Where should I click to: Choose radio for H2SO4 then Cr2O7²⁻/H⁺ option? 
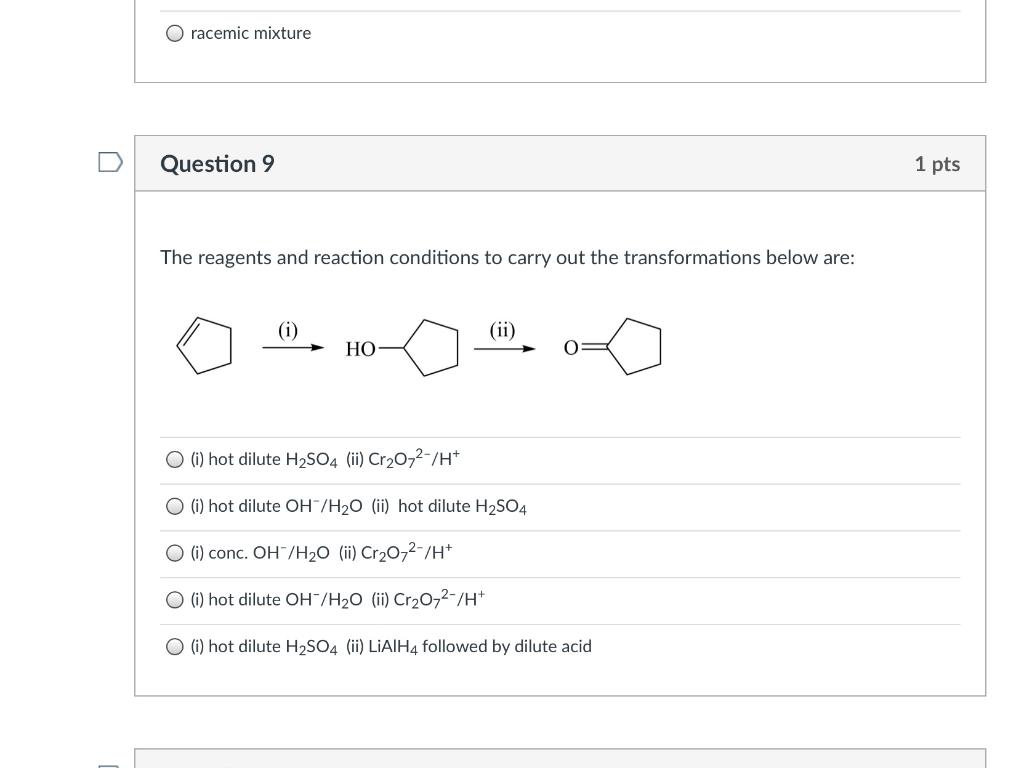click(175, 460)
